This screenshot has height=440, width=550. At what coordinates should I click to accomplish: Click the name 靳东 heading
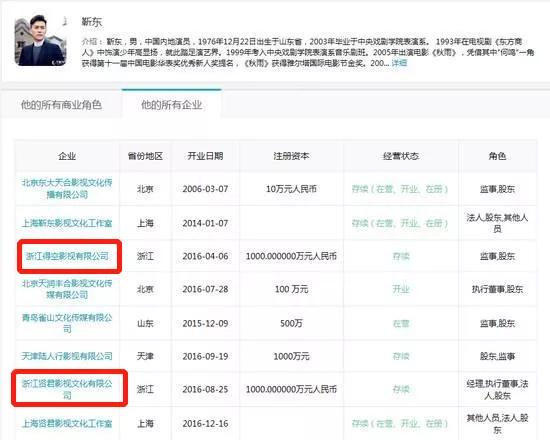(x=92, y=22)
